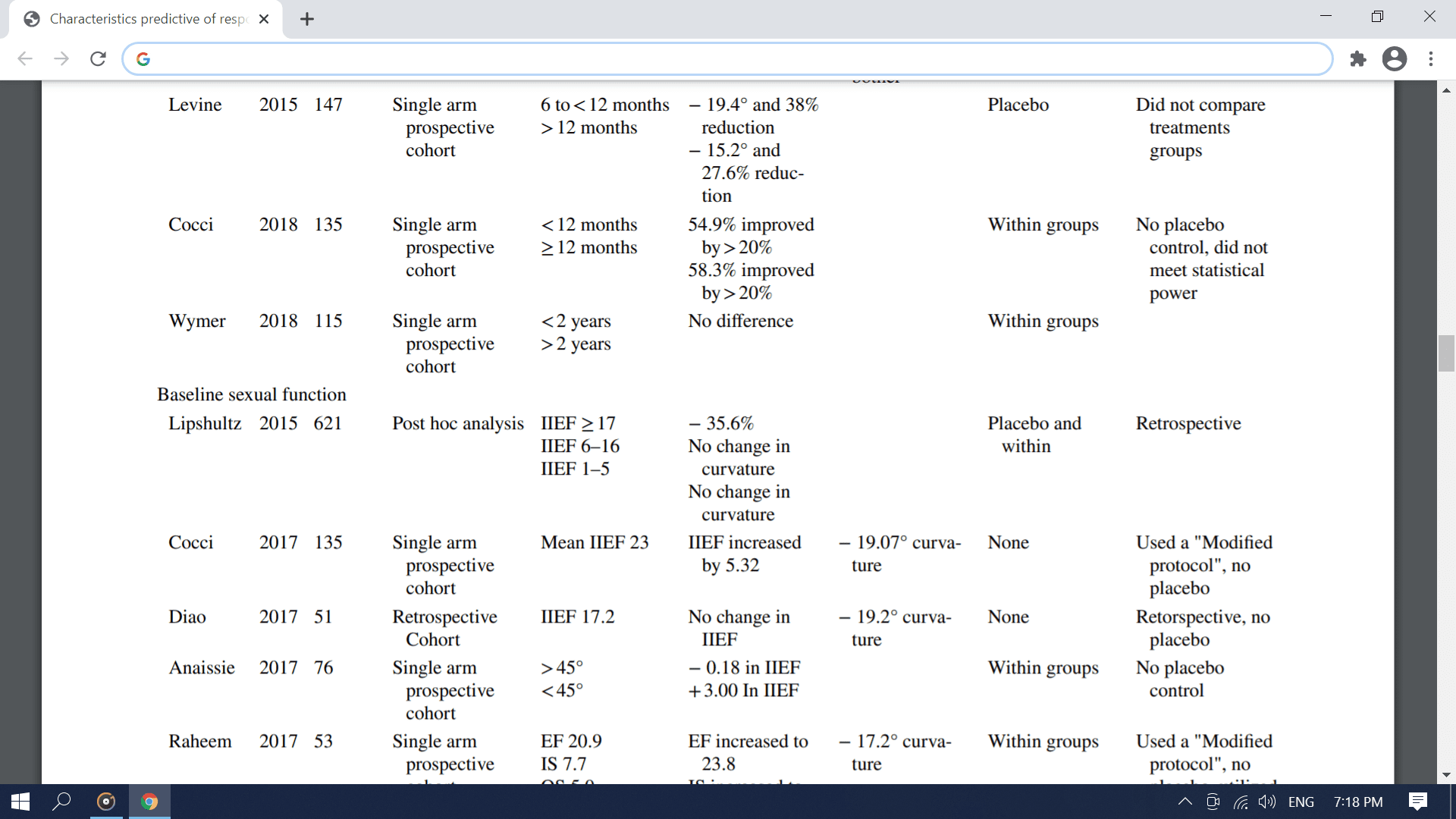Click 'EF 20.9' cell
1456x819 pixels.
[571, 742]
